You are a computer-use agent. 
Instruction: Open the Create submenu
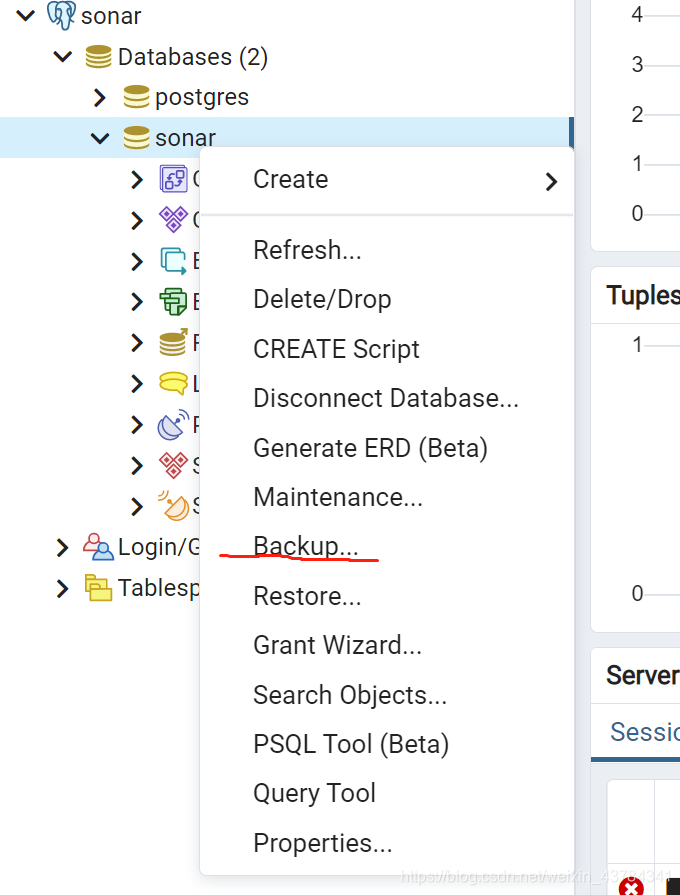[387, 180]
